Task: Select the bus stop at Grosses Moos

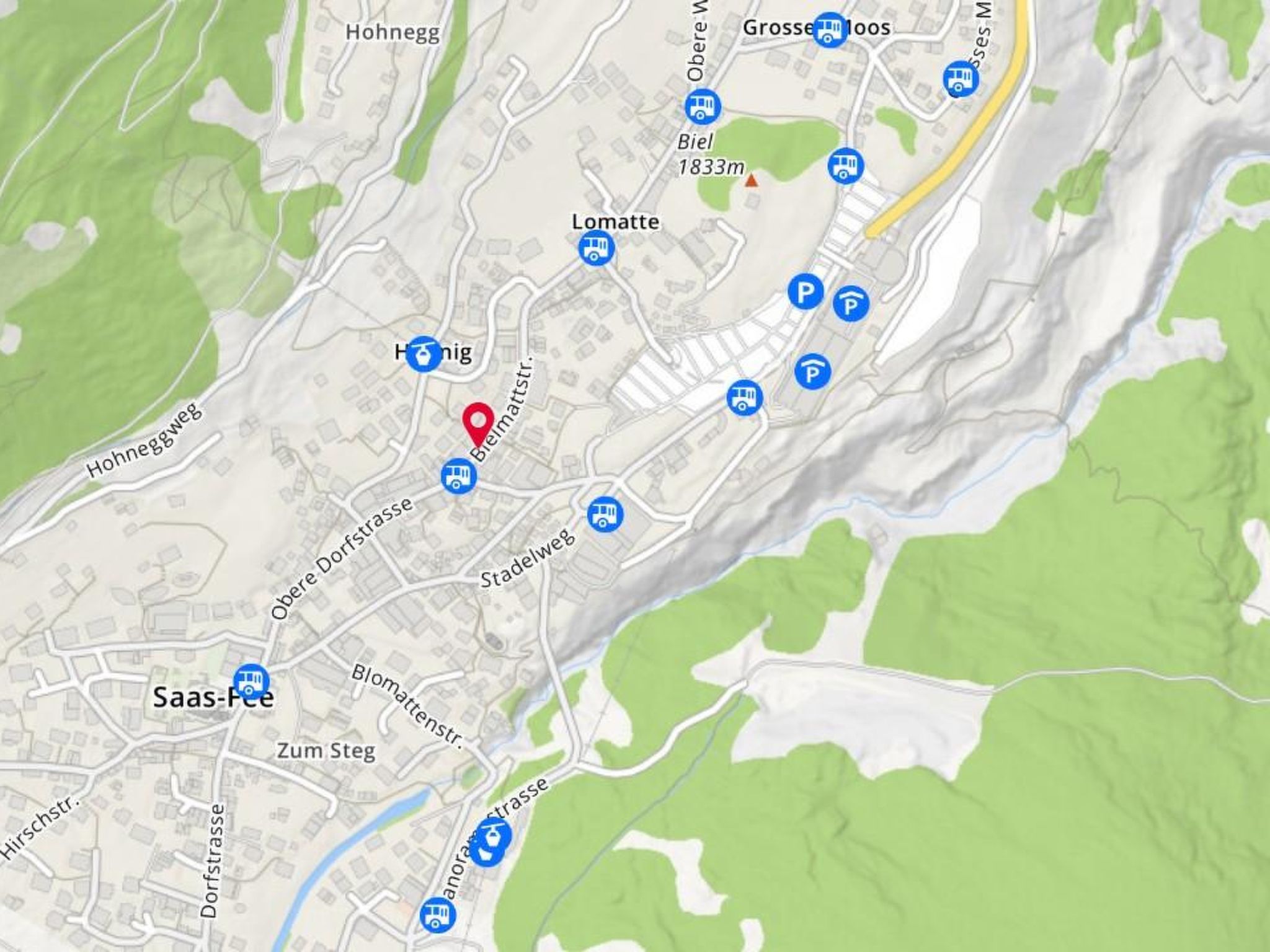Action: point(830,29)
